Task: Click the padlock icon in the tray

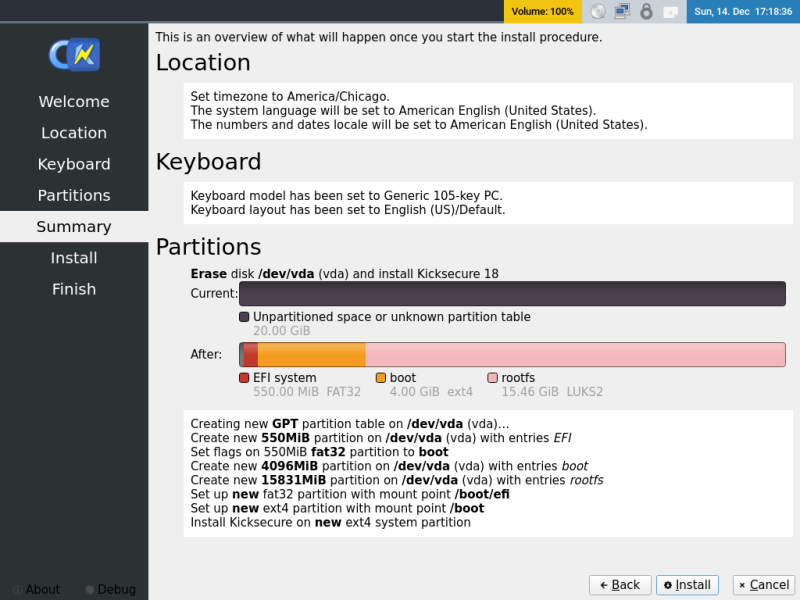Action: (x=647, y=11)
